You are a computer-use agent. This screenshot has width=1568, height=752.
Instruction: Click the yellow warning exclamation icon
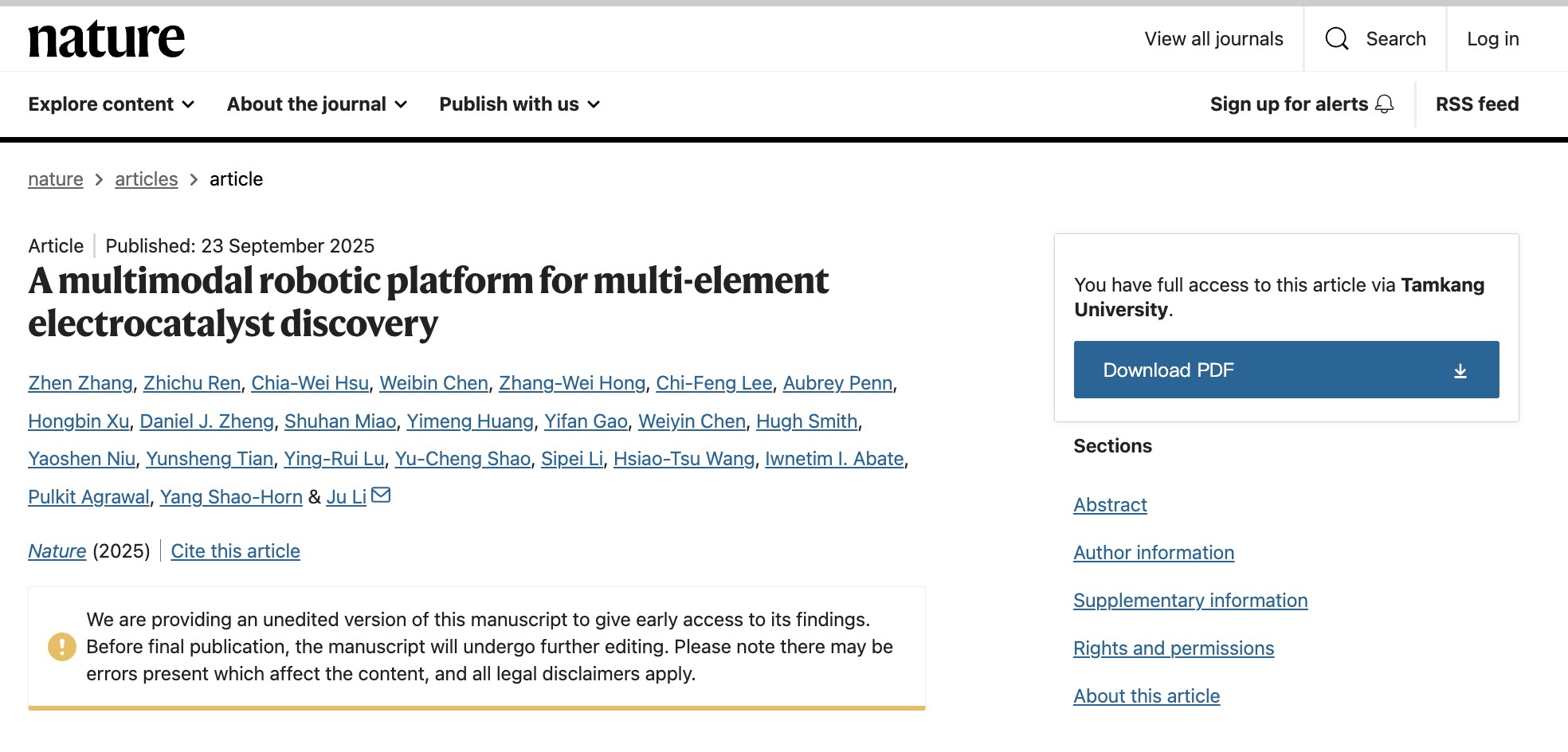[62, 646]
